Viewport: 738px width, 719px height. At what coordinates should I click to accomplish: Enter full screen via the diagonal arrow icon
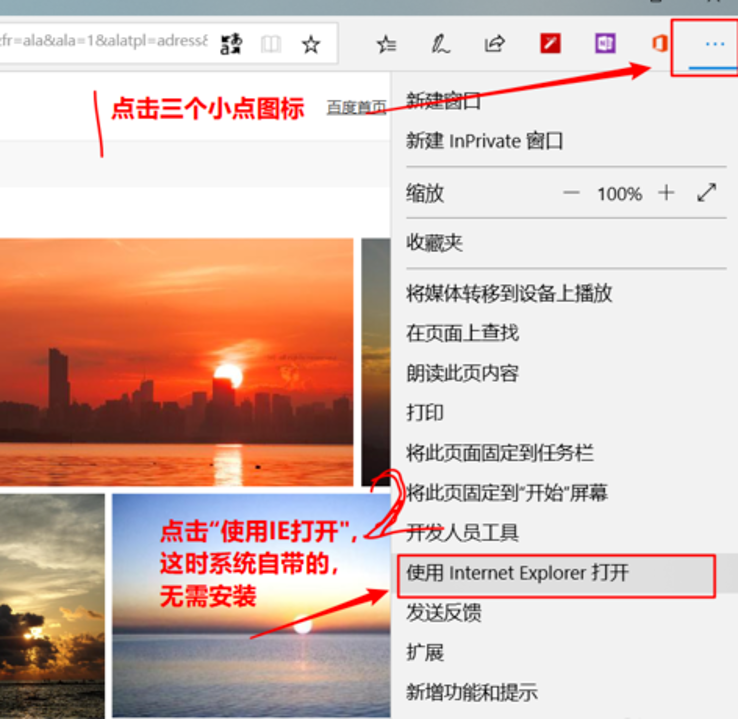[707, 193]
